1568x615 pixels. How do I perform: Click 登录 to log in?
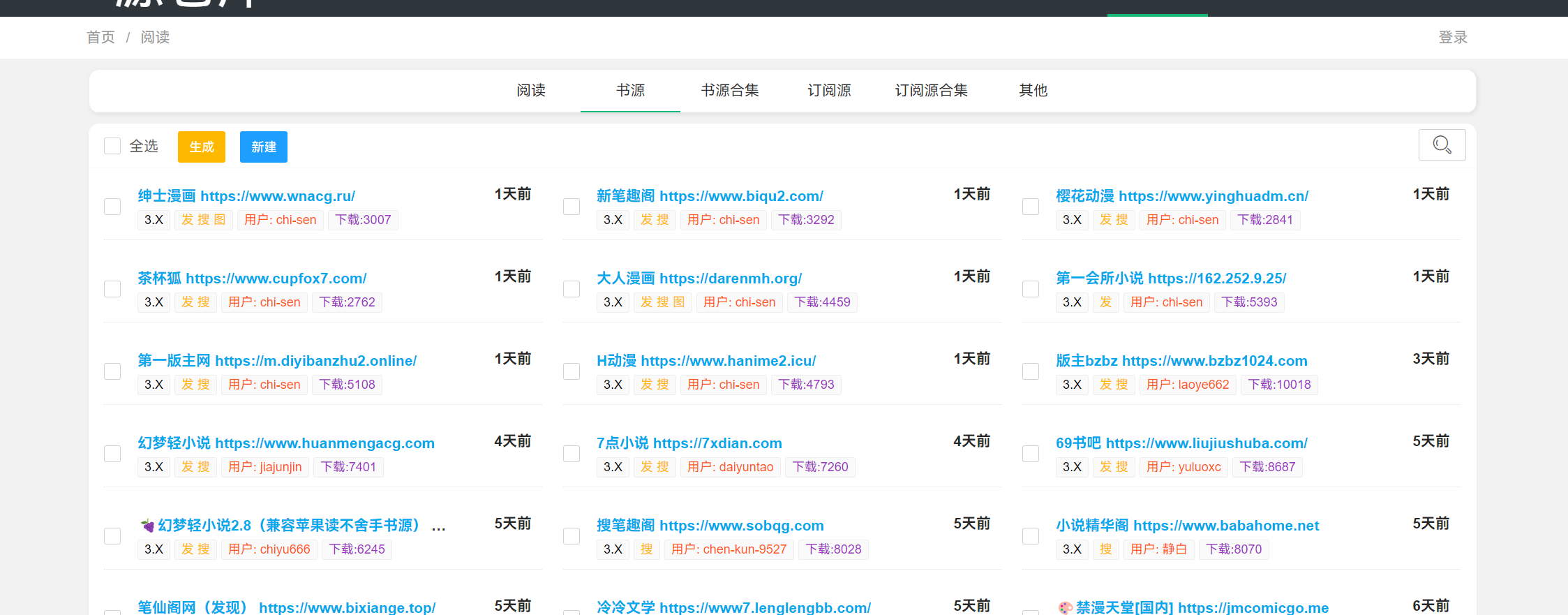[x=1452, y=38]
